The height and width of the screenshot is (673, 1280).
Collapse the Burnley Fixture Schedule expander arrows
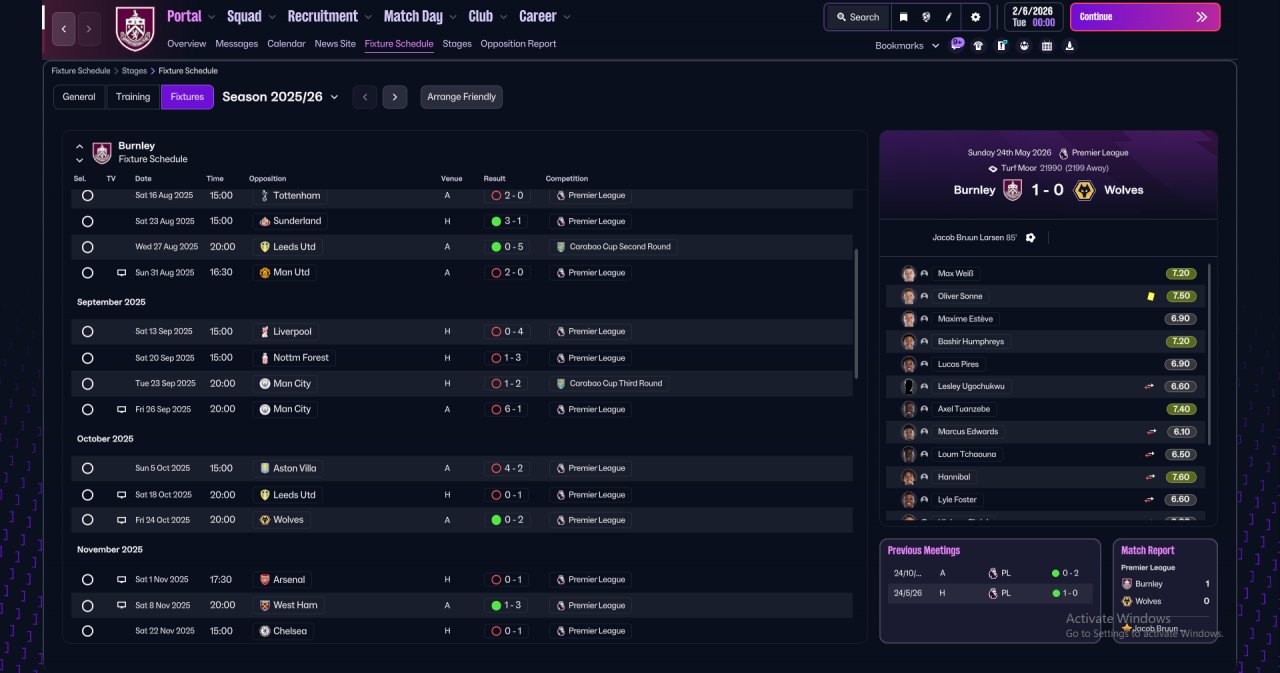[80, 153]
